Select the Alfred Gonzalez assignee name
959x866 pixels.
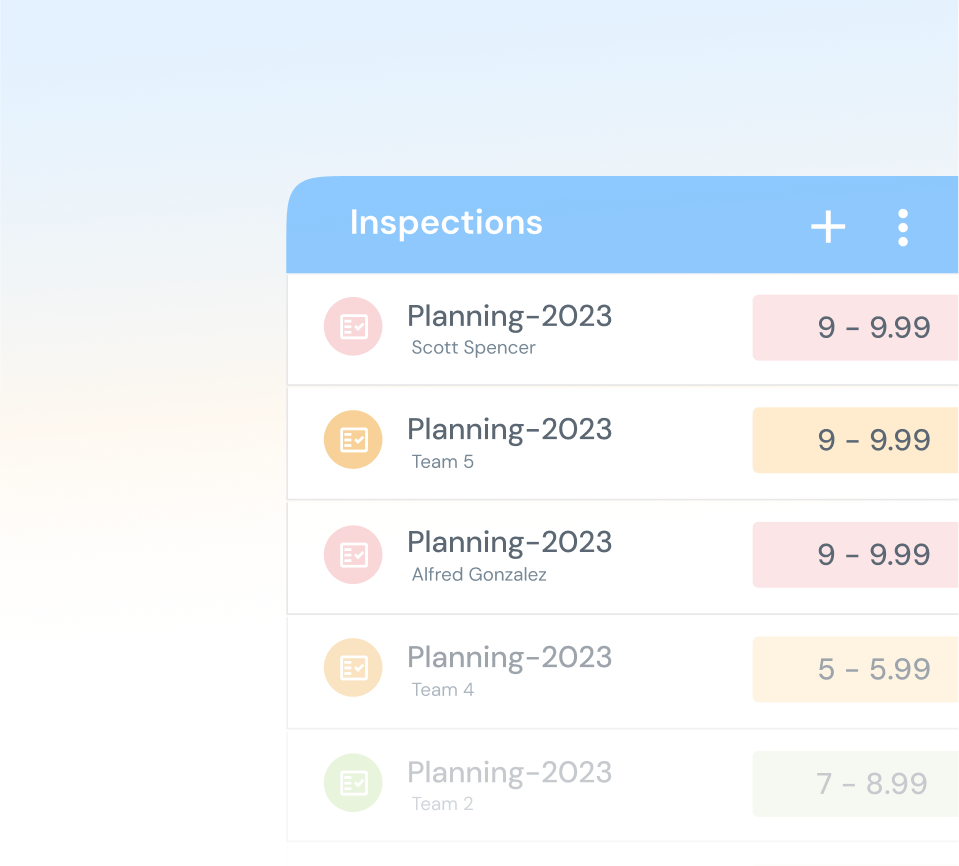click(479, 574)
